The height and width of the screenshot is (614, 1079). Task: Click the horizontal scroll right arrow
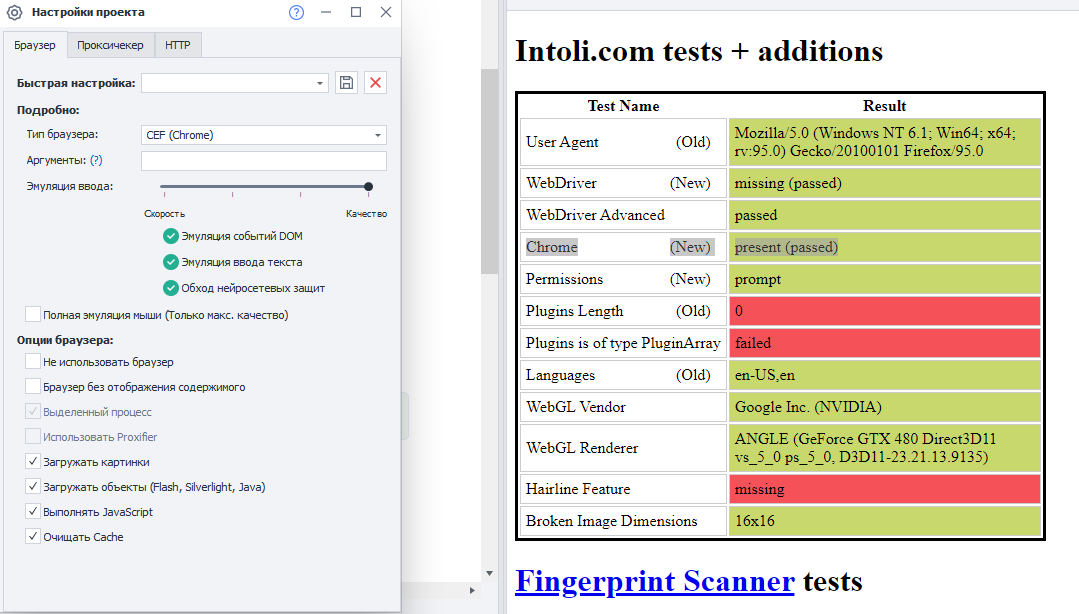[472, 591]
